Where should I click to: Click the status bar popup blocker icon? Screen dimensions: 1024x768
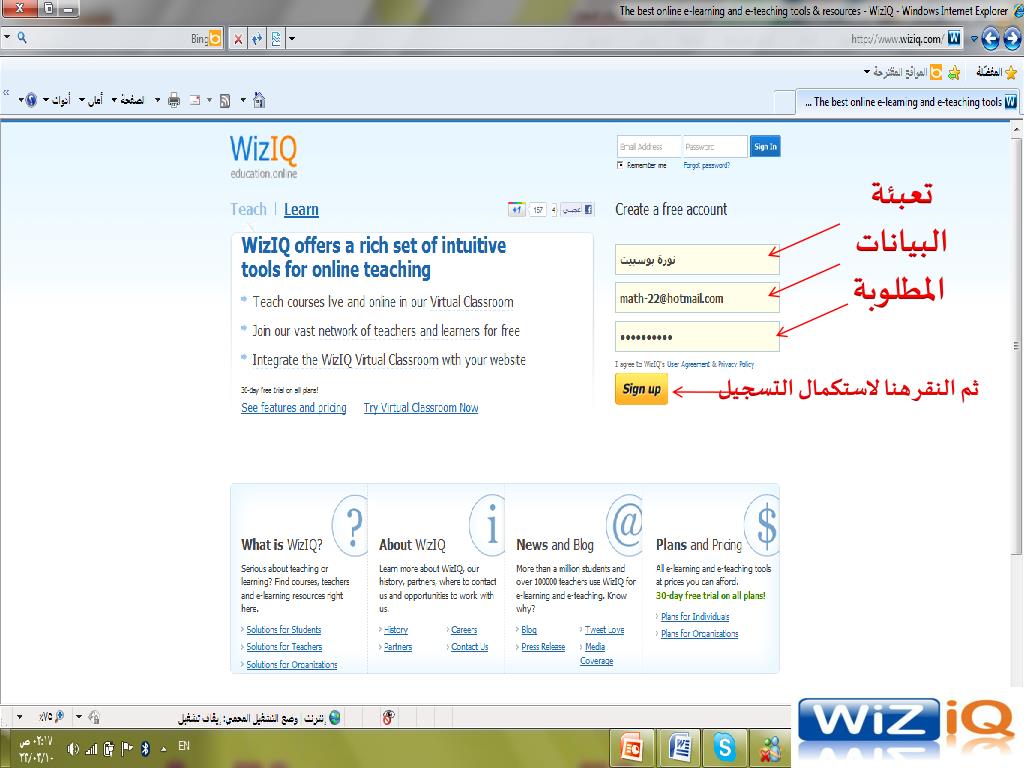point(388,718)
